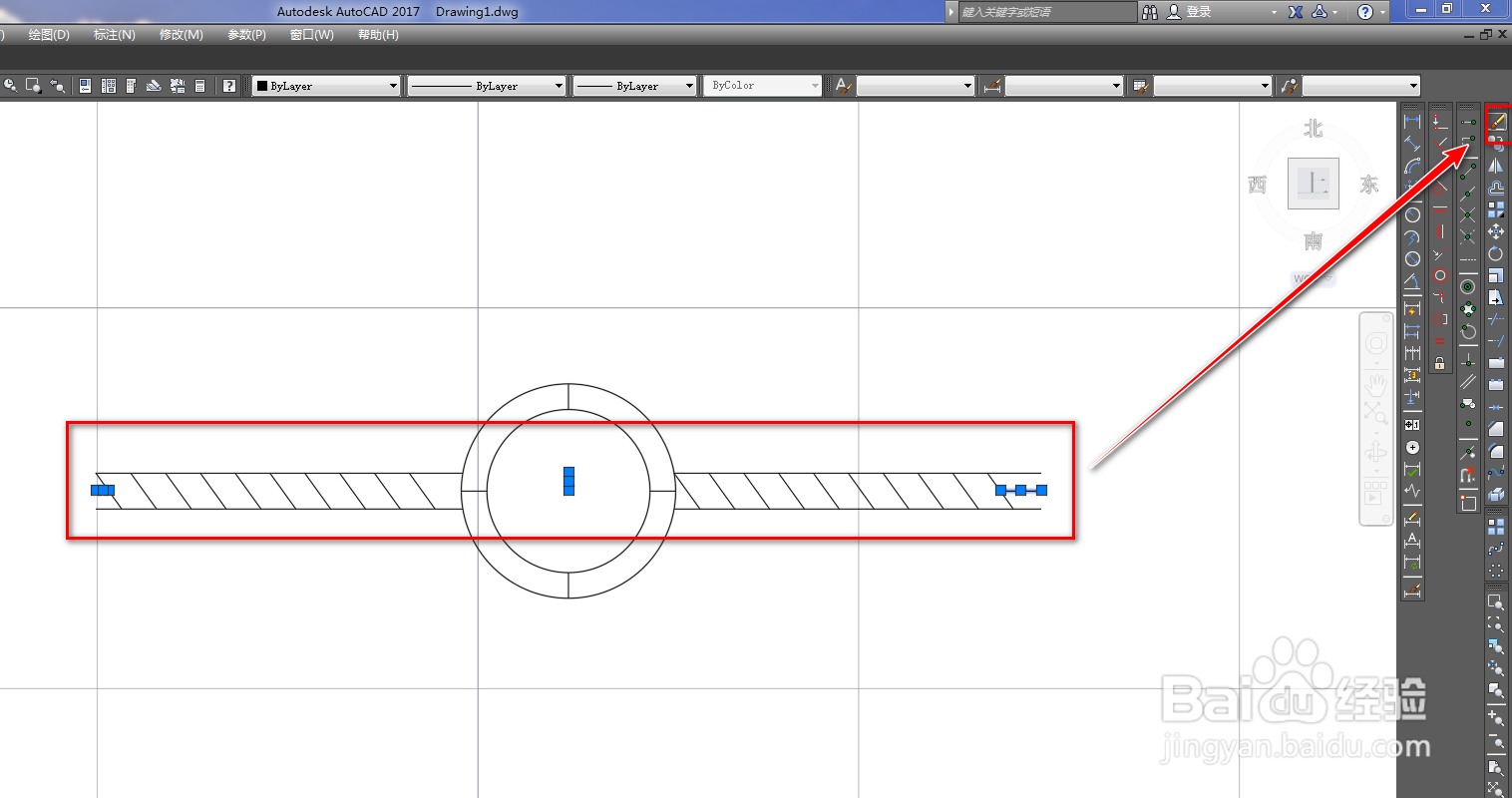Click the Zoom In icon
Image resolution: width=1512 pixels, height=798 pixels.
coord(1496,717)
